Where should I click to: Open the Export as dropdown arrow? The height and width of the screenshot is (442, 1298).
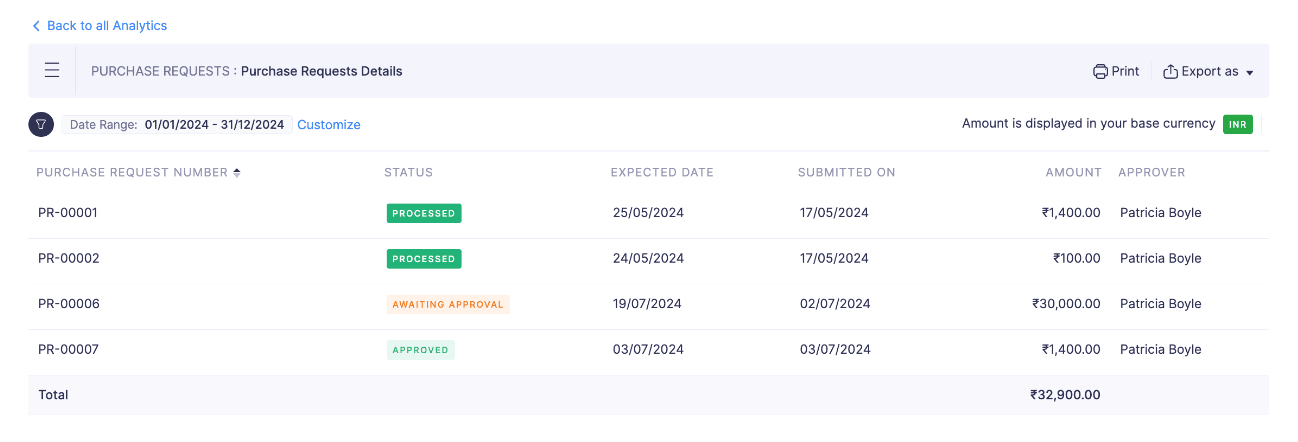[x=1250, y=73]
